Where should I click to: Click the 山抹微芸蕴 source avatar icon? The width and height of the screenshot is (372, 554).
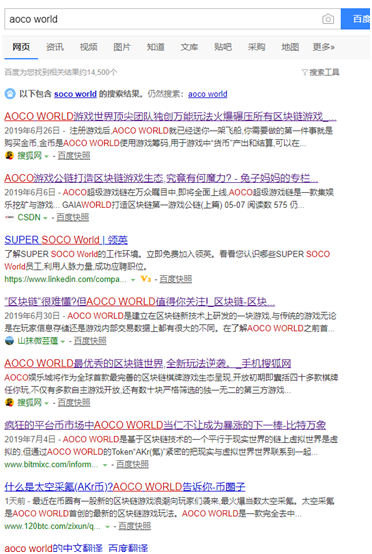[10, 341]
